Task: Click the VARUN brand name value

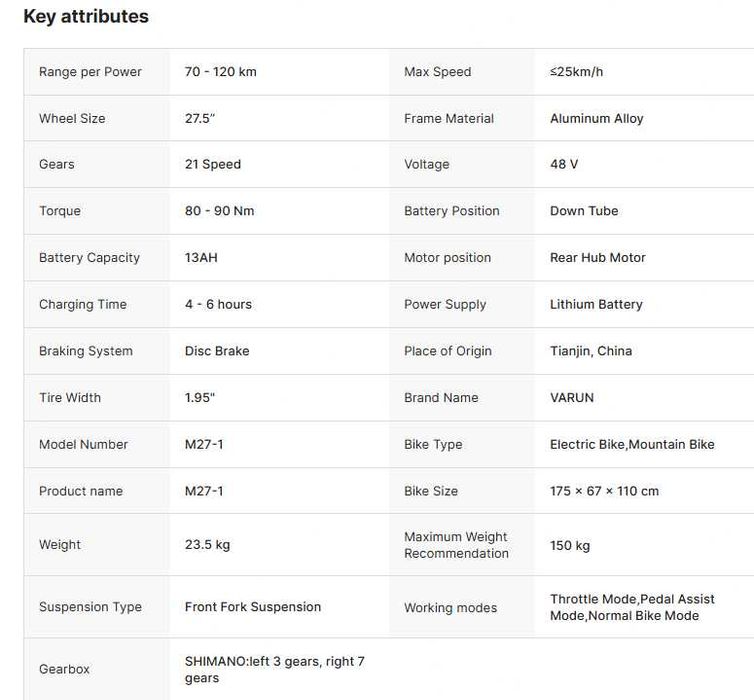Action: (x=572, y=397)
